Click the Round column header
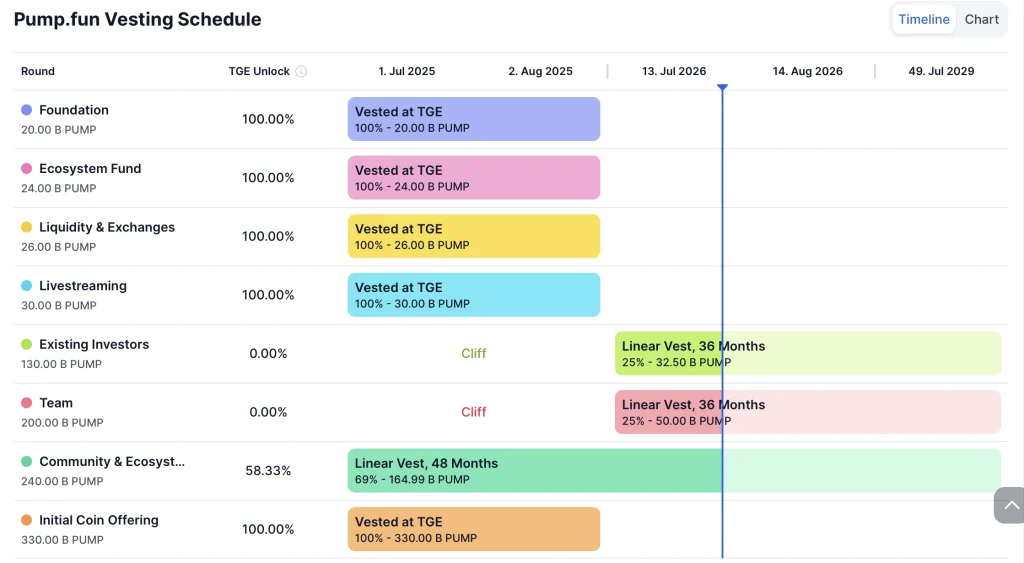Image resolution: width=1024 pixels, height=563 pixels. (38, 71)
